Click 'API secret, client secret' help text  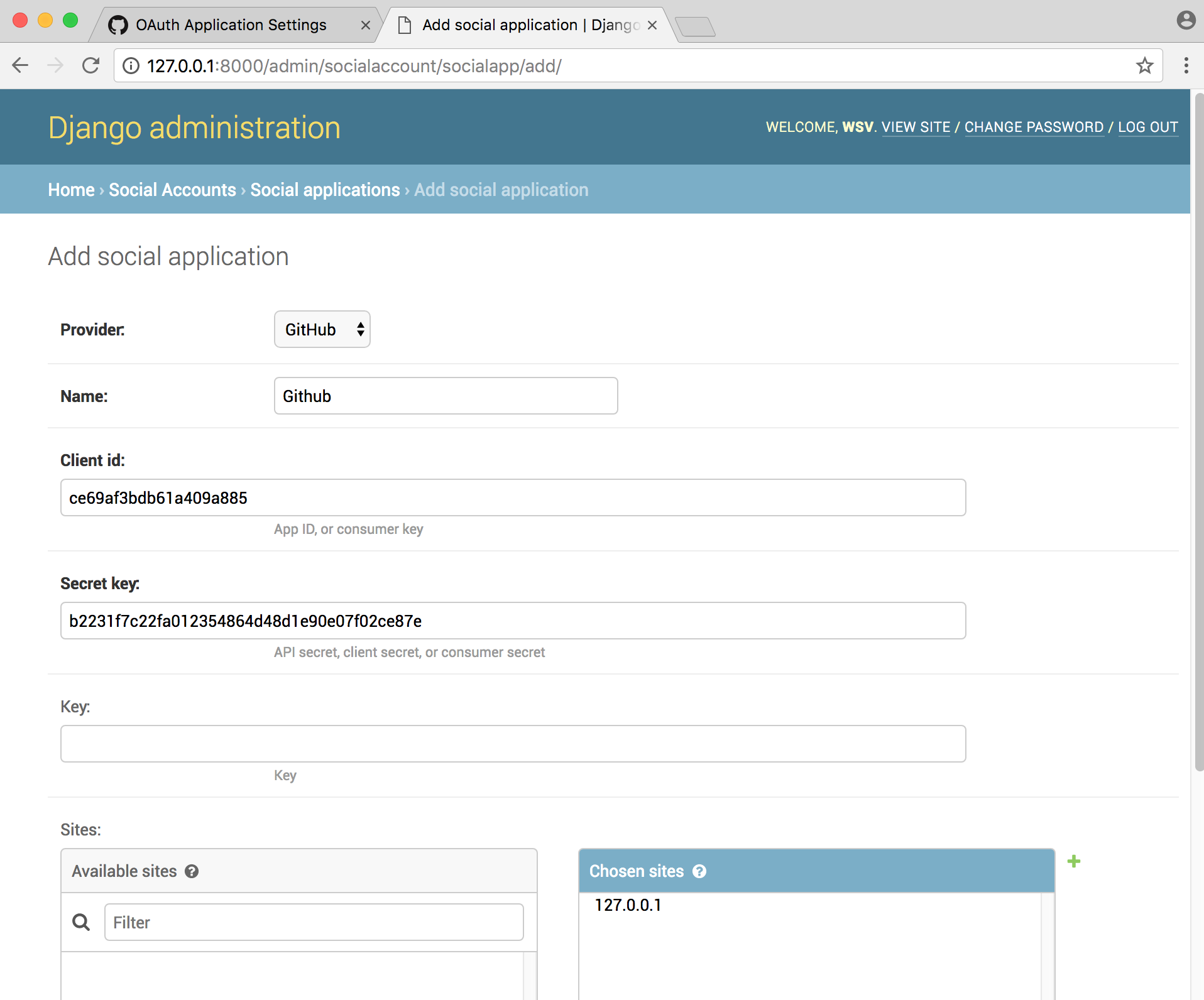click(x=409, y=652)
